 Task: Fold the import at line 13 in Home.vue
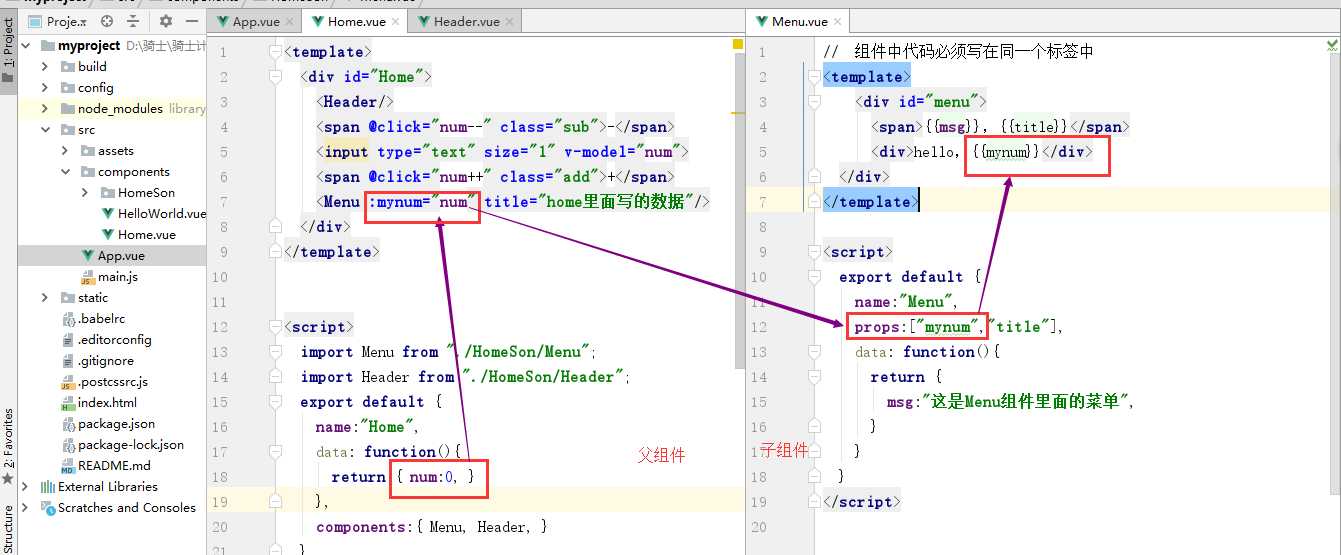point(276,352)
